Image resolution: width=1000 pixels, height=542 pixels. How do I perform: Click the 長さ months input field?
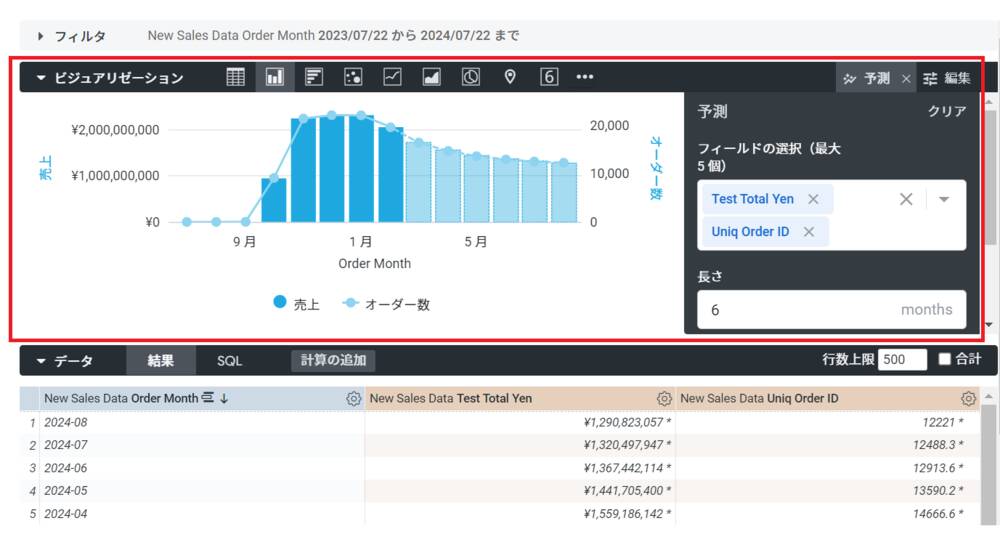(x=800, y=310)
